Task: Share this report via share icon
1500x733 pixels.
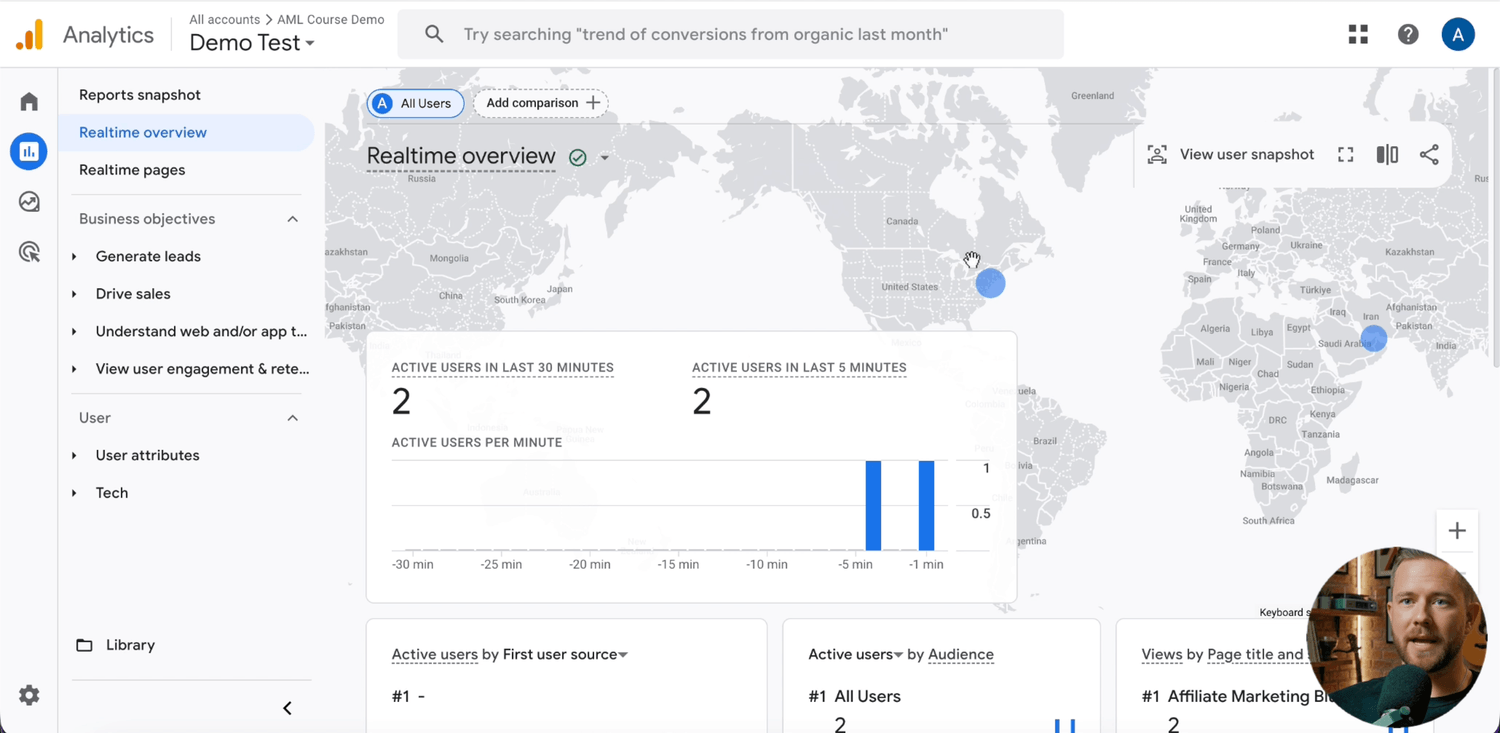Action: 1429,155
